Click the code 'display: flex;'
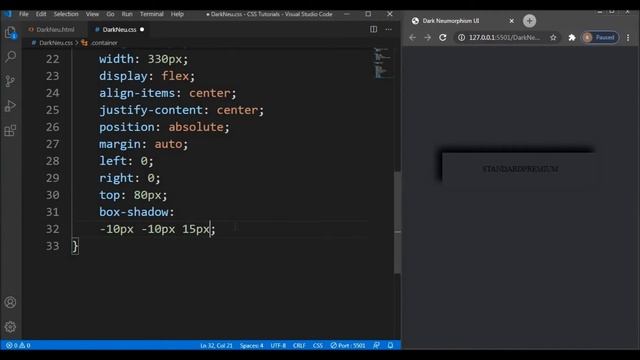 147,76
